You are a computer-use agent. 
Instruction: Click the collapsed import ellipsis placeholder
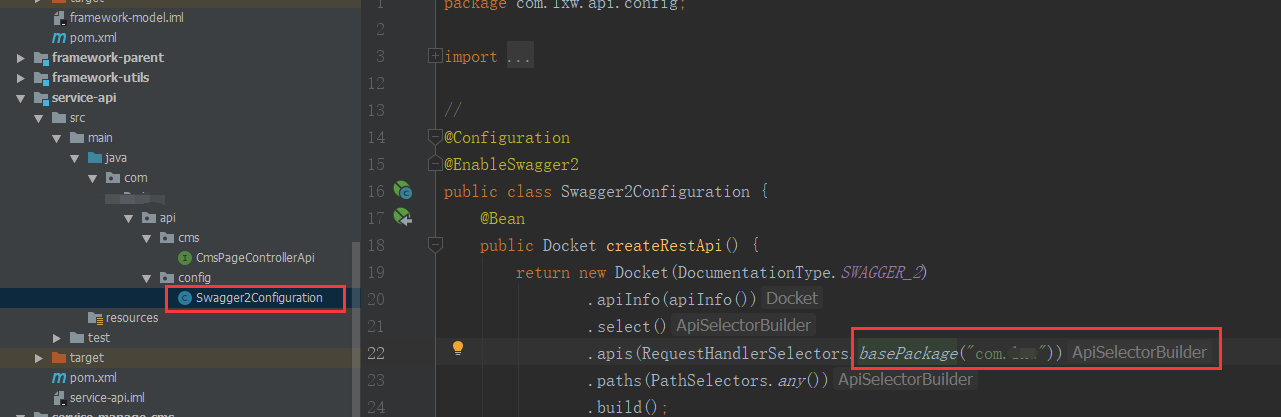pyautogui.click(x=519, y=57)
